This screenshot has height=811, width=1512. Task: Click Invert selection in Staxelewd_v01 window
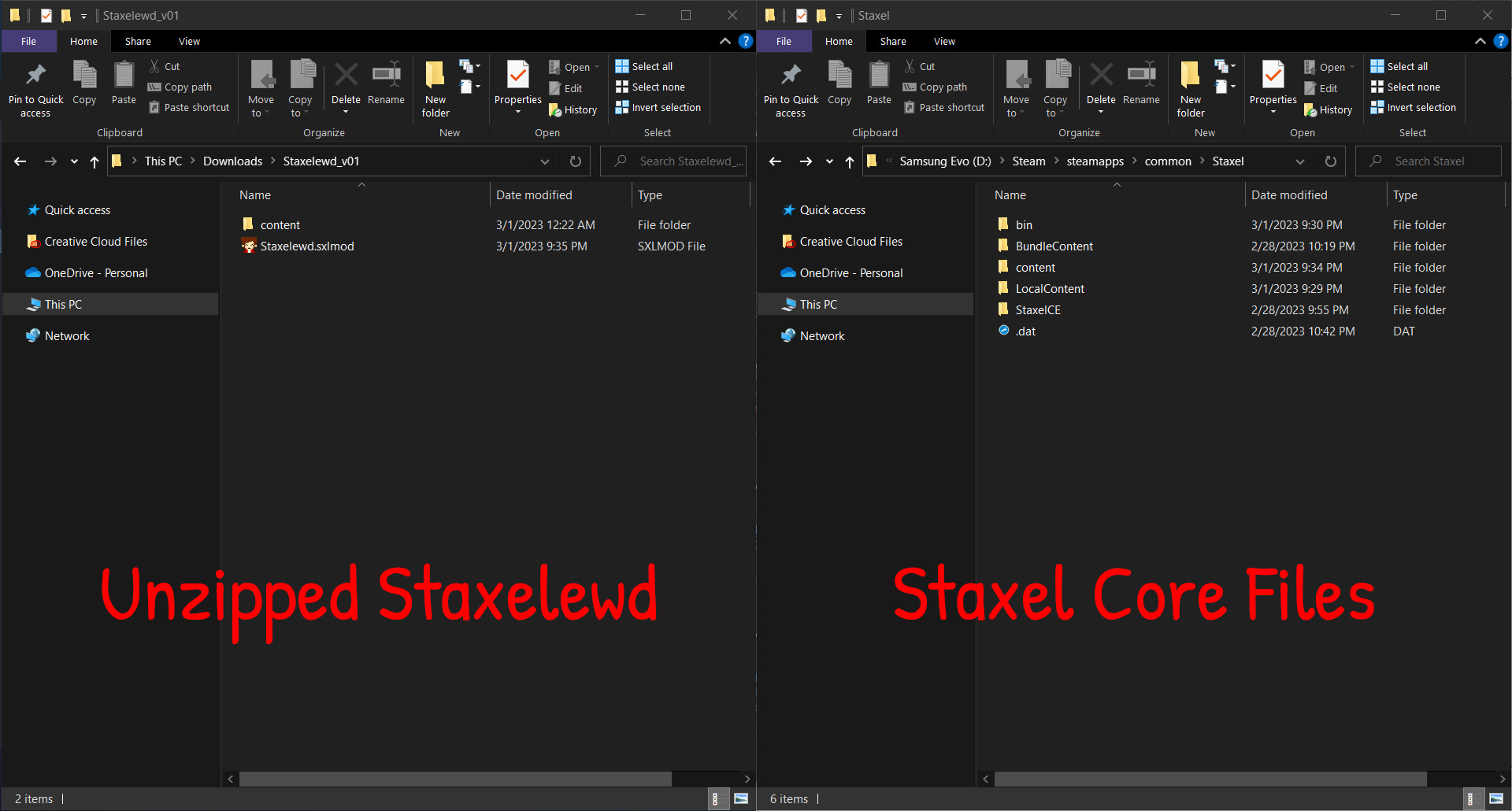[658, 107]
